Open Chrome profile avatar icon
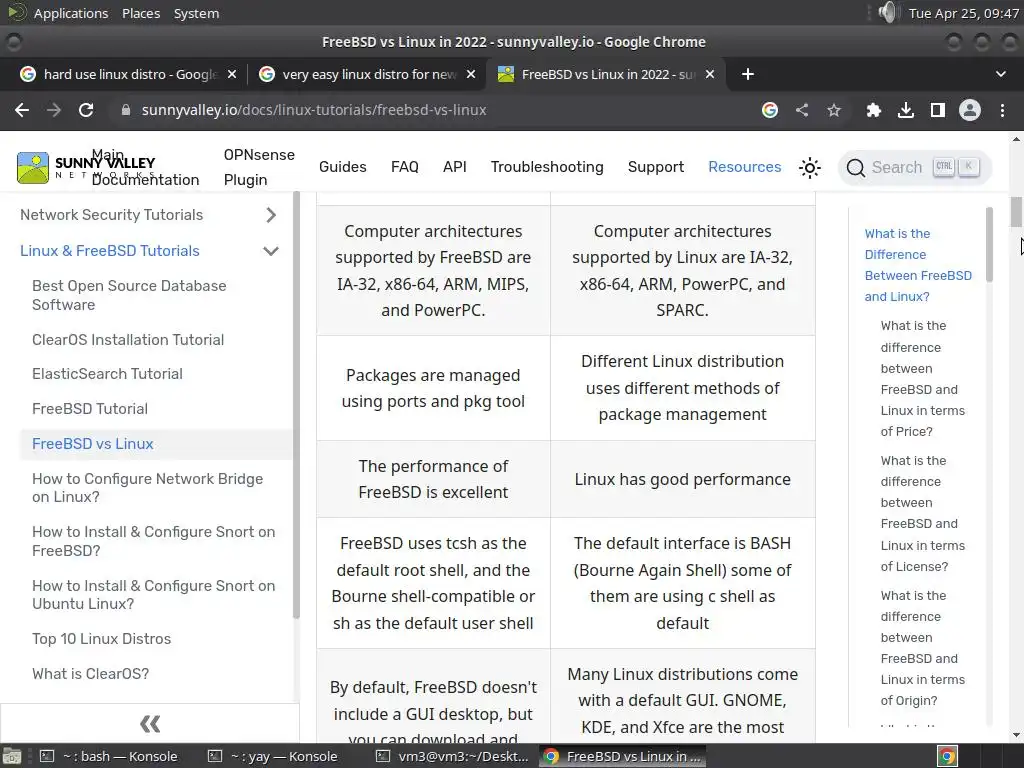 pyautogui.click(x=969, y=110)
